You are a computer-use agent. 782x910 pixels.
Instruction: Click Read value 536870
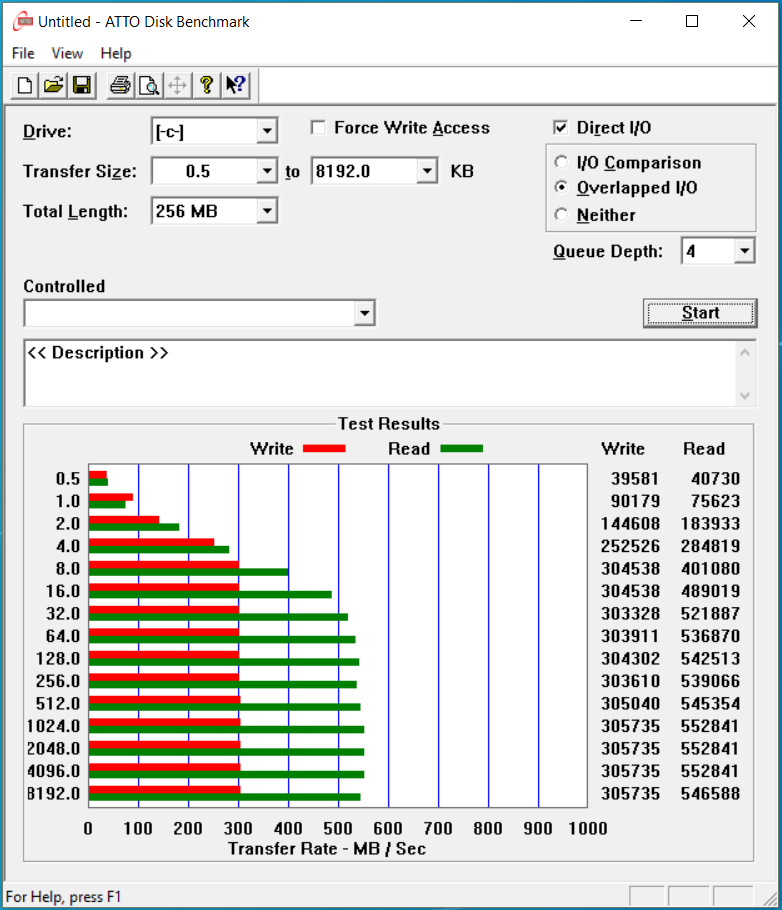click(711, 636)
